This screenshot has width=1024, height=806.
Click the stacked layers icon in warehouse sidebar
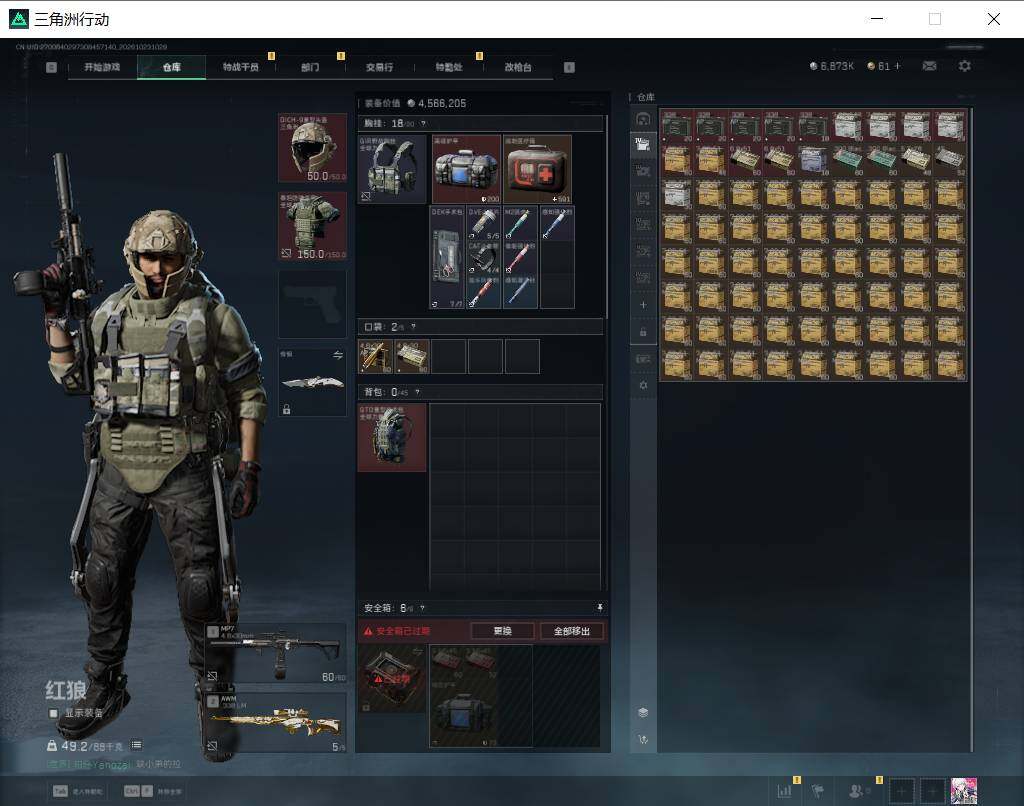coord(643,713)
